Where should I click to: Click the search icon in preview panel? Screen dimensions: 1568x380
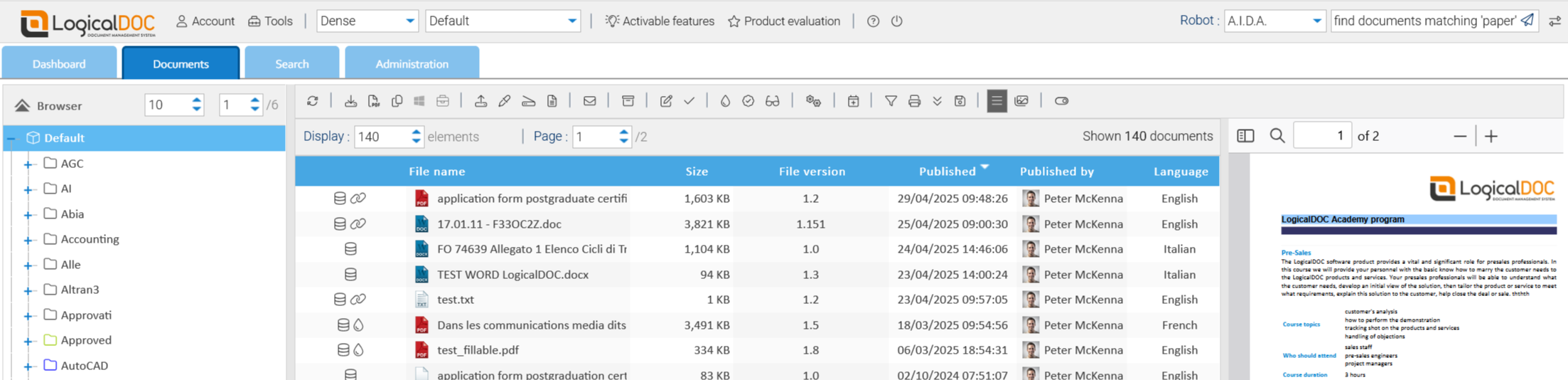1277,136
